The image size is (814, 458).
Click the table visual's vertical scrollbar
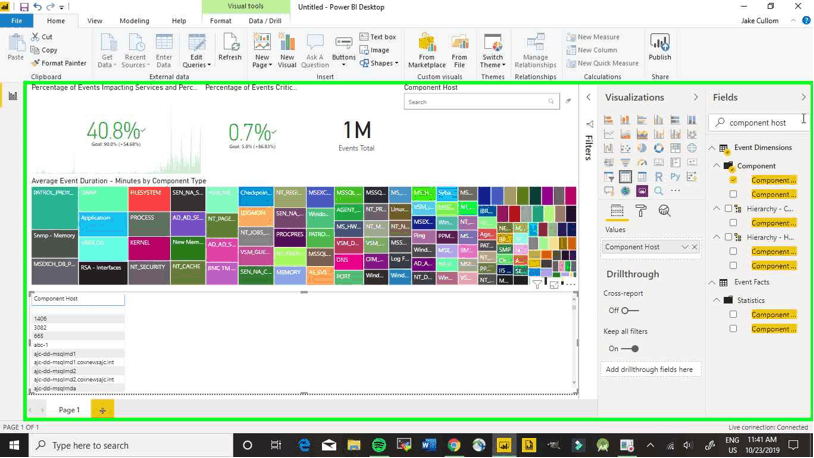[x=574, y=343]
